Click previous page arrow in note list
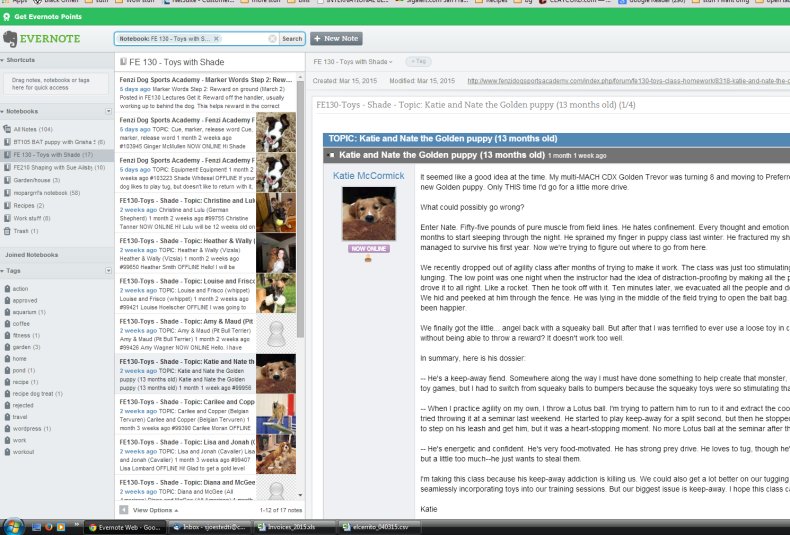This screenshot has height=535, width=790. click(x=124, y=510)
